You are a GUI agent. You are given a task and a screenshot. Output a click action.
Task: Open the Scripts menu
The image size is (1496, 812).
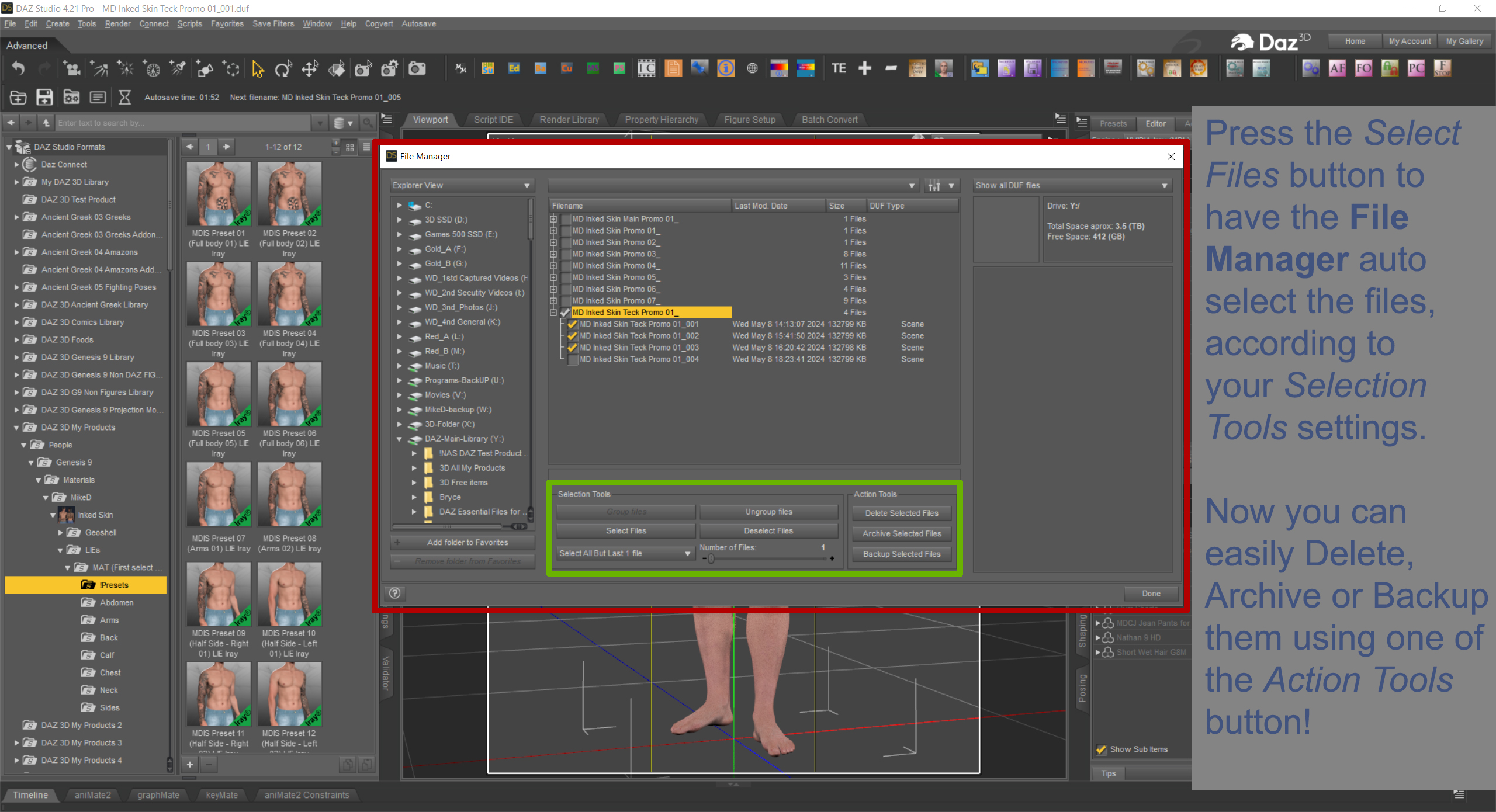pyautogui.click(x=189, y=24)
